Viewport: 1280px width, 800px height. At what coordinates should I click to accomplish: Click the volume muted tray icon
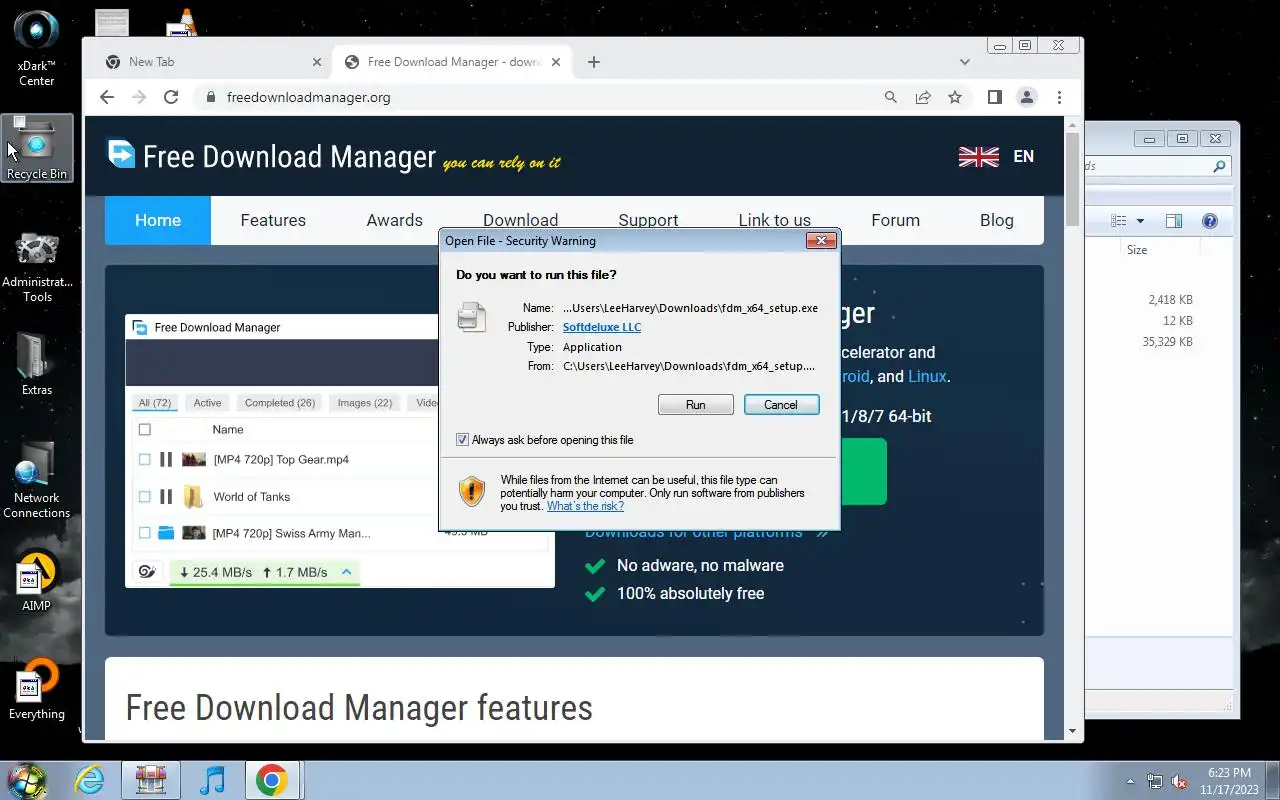point(1179,781)
